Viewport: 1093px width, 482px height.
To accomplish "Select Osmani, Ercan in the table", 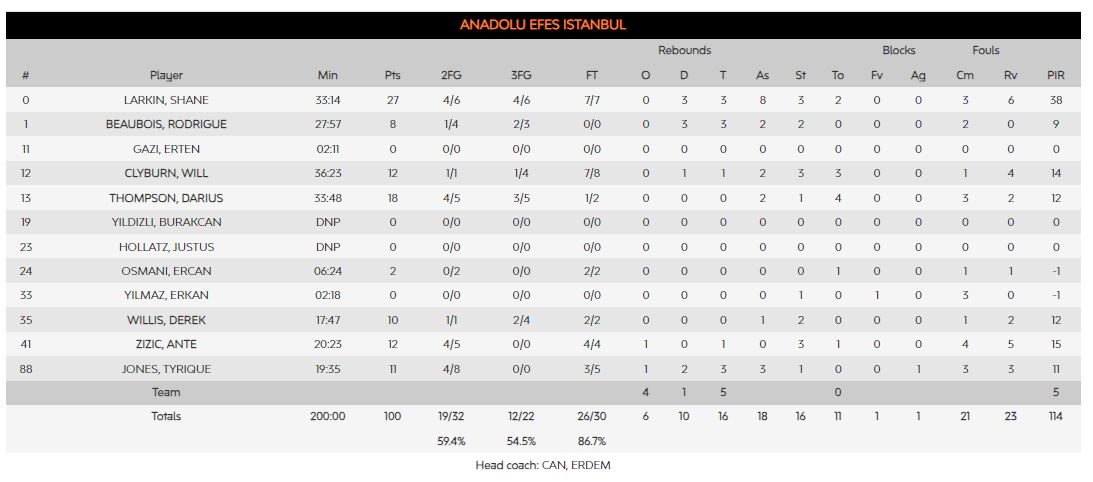I will coord(166,271).
